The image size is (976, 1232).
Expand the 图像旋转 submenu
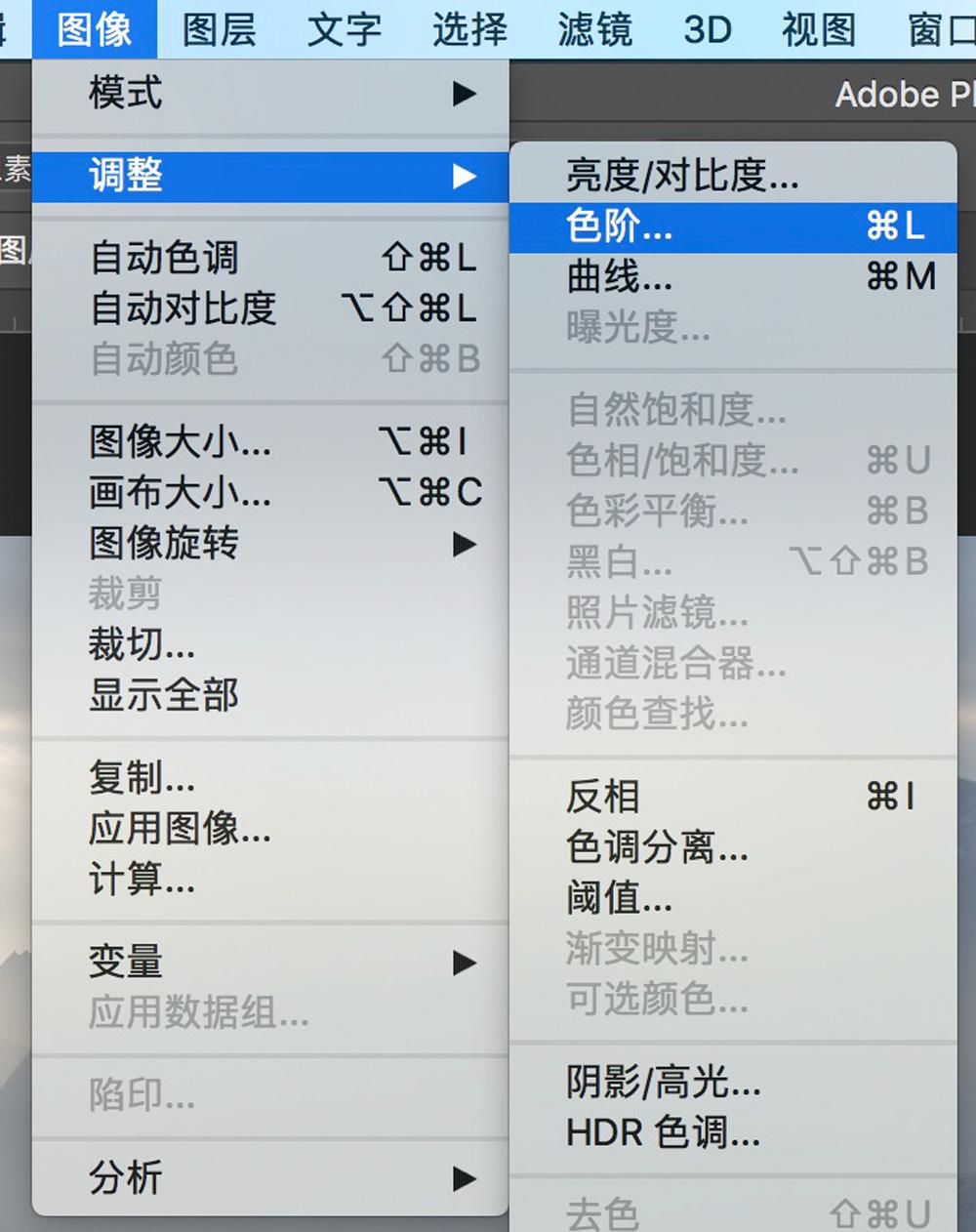tap(270, 543)
